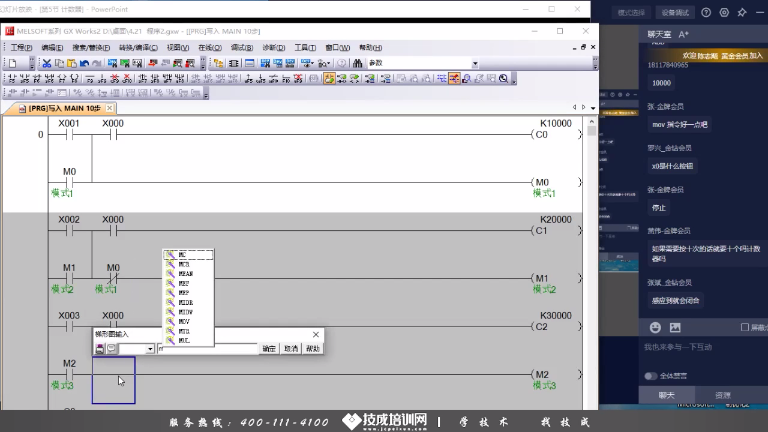Click the cF9 delete horizontal line icon
The image size is (768, 432).
[115, 78]
